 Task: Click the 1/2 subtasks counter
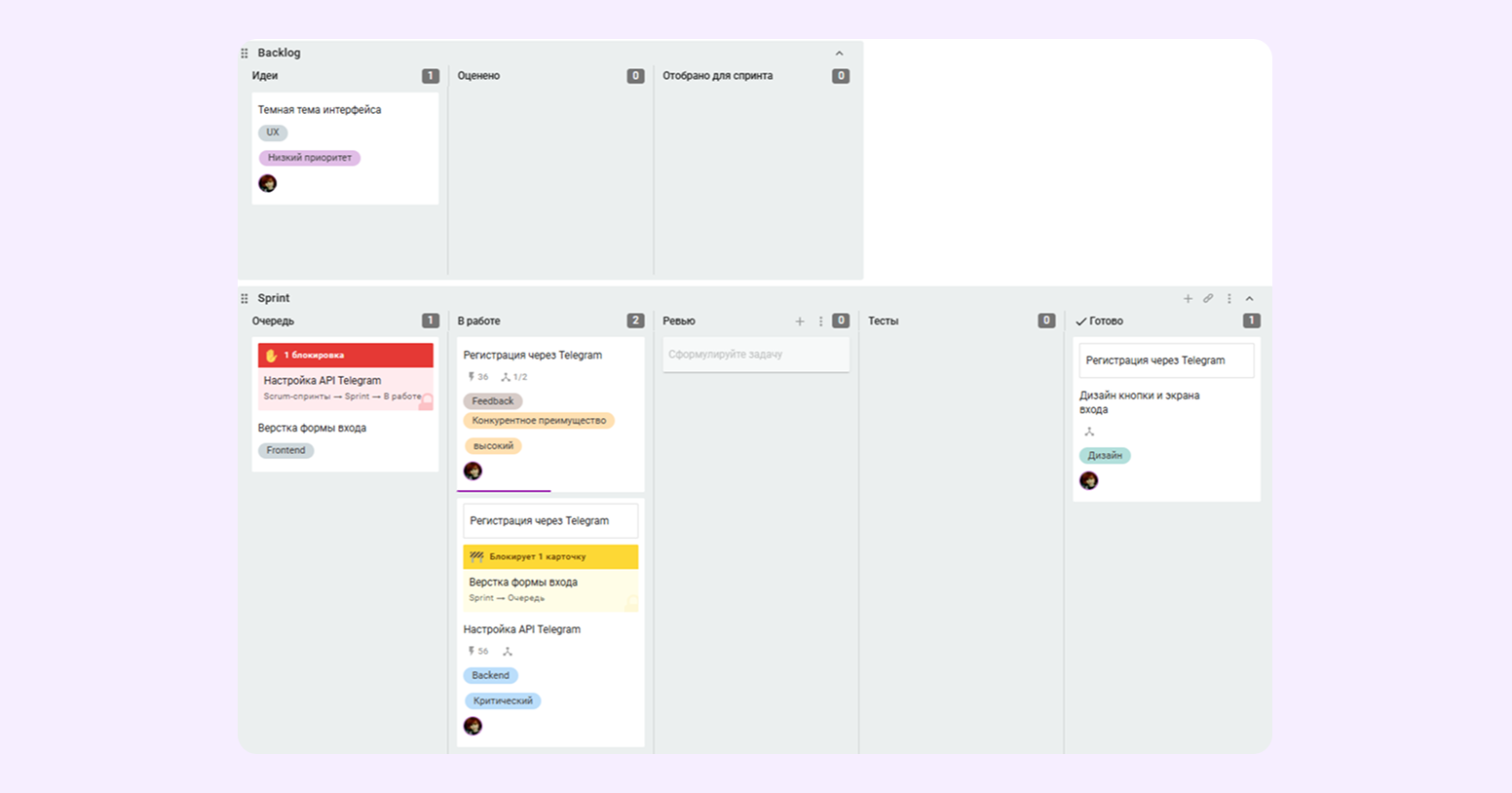(514, 377)
